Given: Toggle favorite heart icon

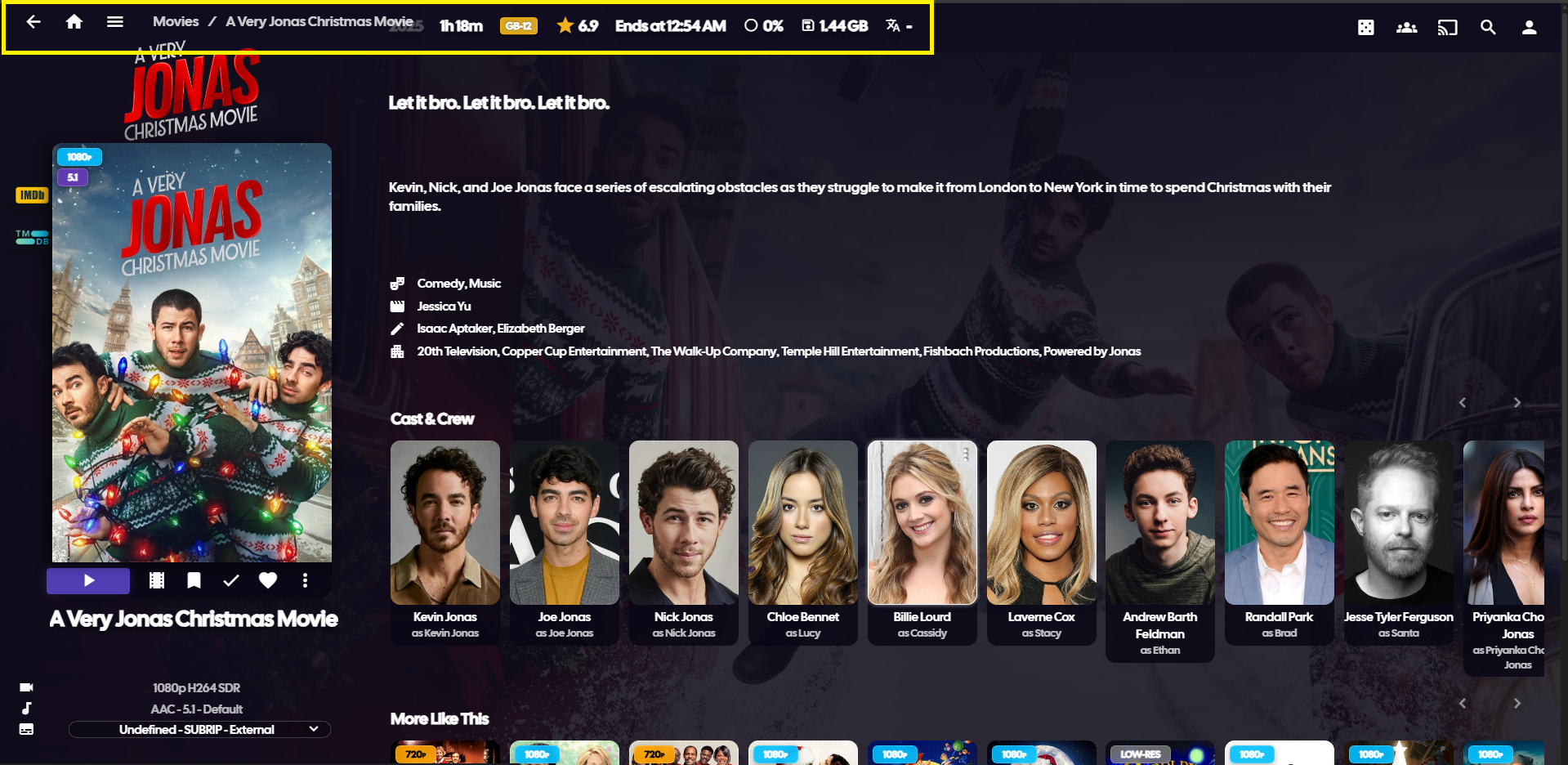Looking at the screenshot, I should 268,580.
